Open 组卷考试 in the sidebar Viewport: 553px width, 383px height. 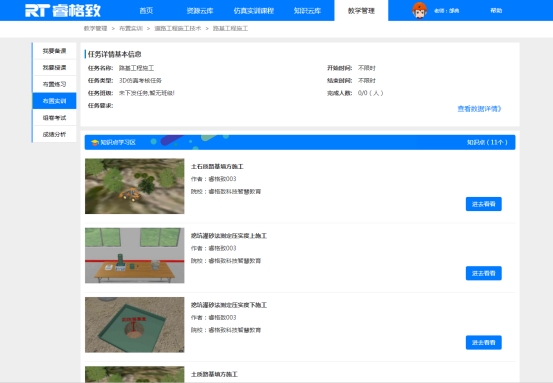pos(54,117)
